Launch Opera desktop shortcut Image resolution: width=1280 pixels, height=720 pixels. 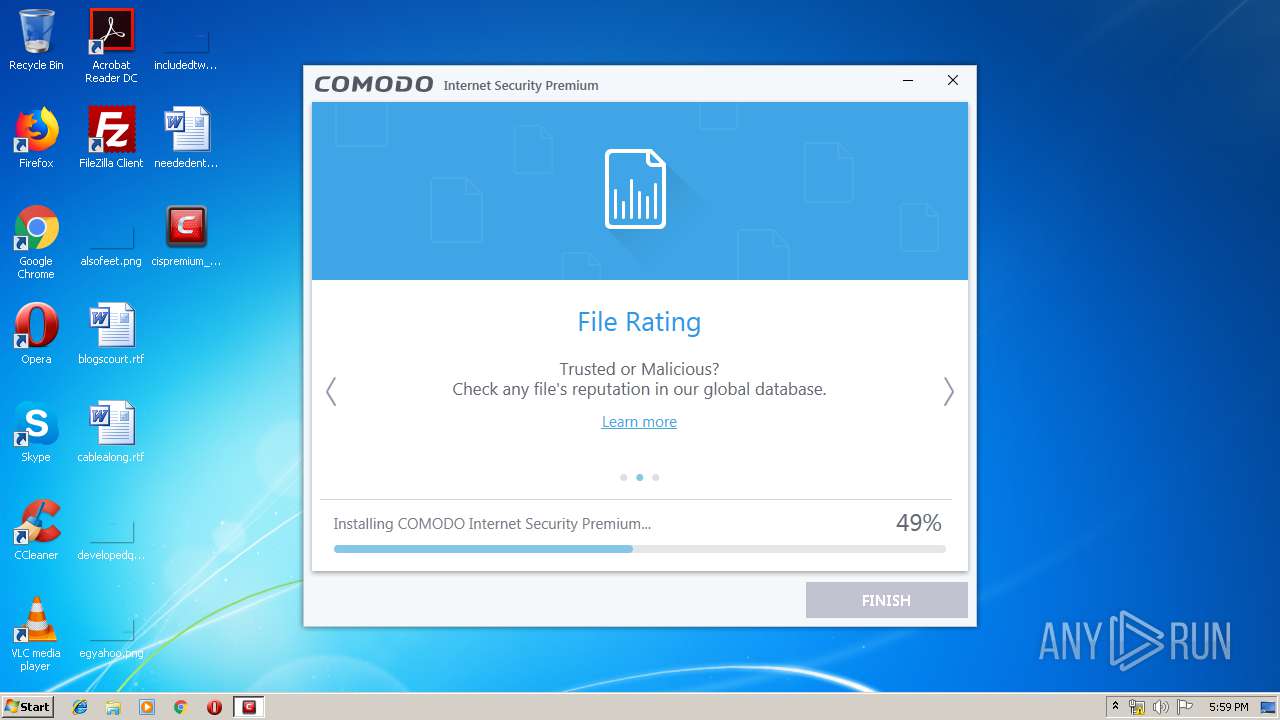pos(36,334)
